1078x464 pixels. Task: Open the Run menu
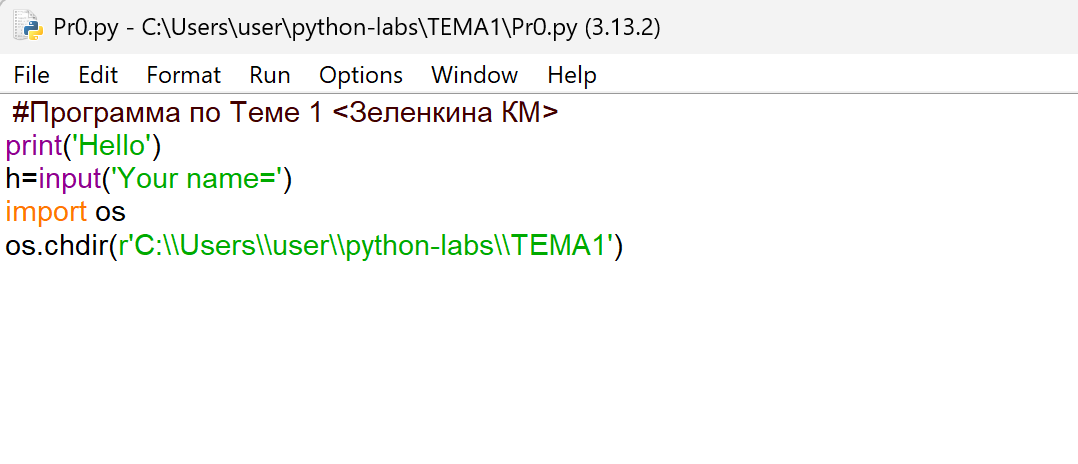pyautogui.click(x=270, y=75)
